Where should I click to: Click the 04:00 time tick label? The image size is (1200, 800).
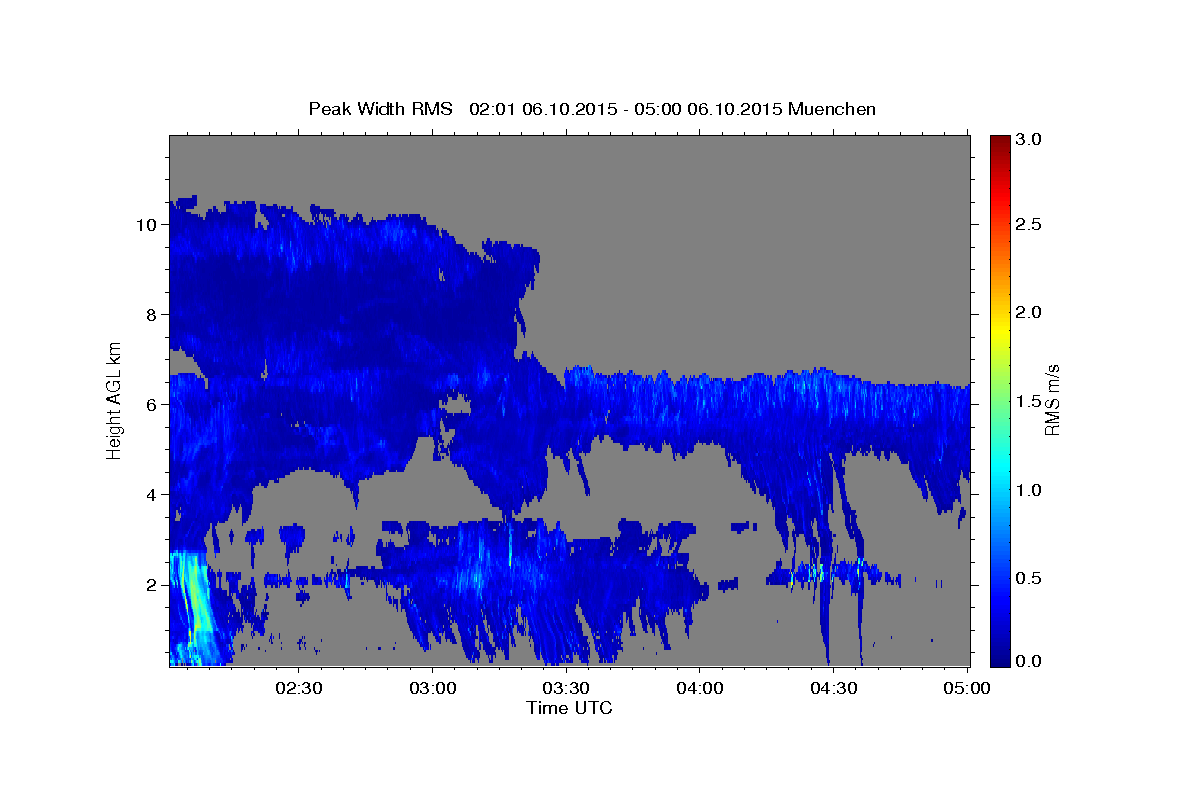700,688
